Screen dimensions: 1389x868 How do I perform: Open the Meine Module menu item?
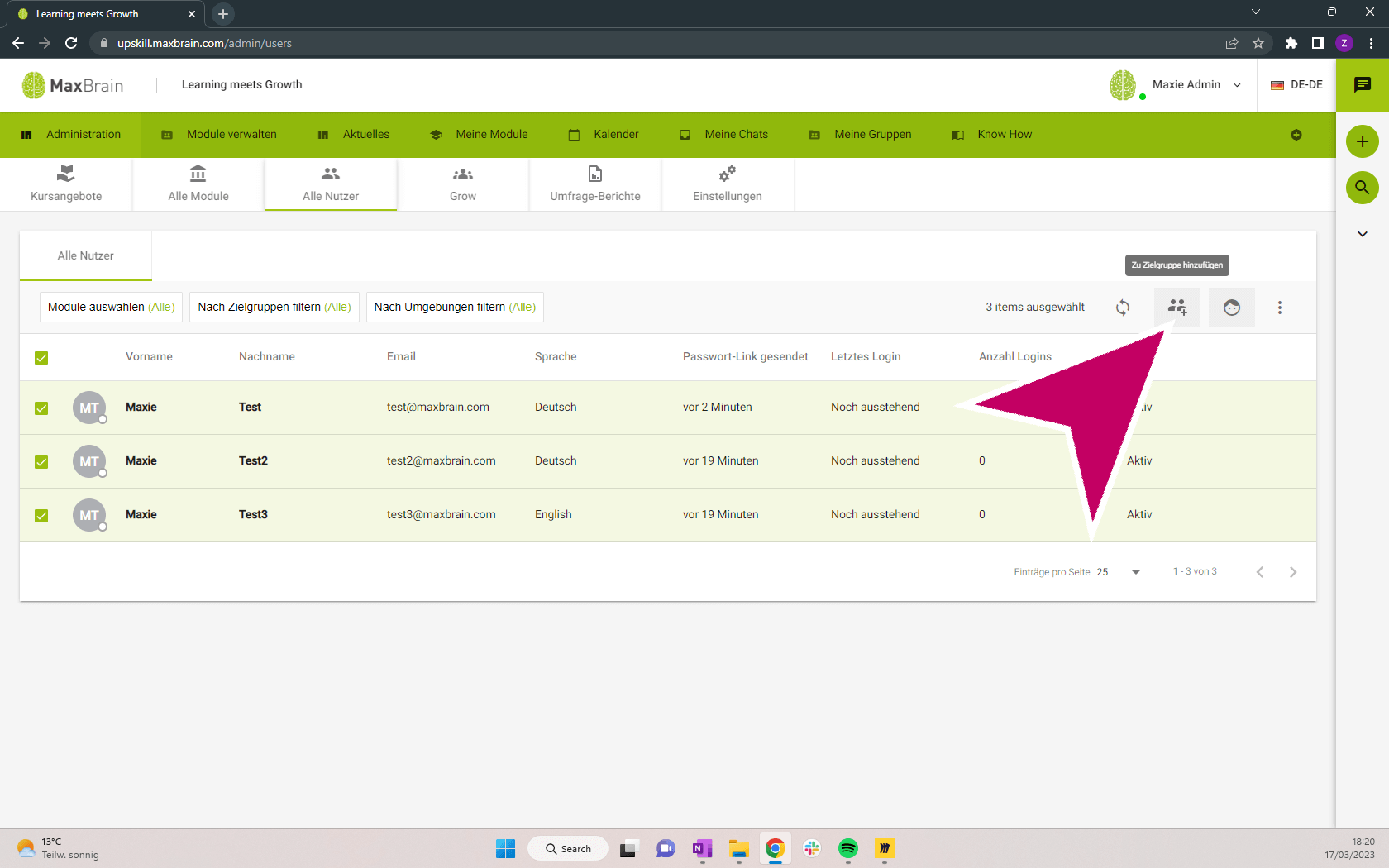pos(479,135)
